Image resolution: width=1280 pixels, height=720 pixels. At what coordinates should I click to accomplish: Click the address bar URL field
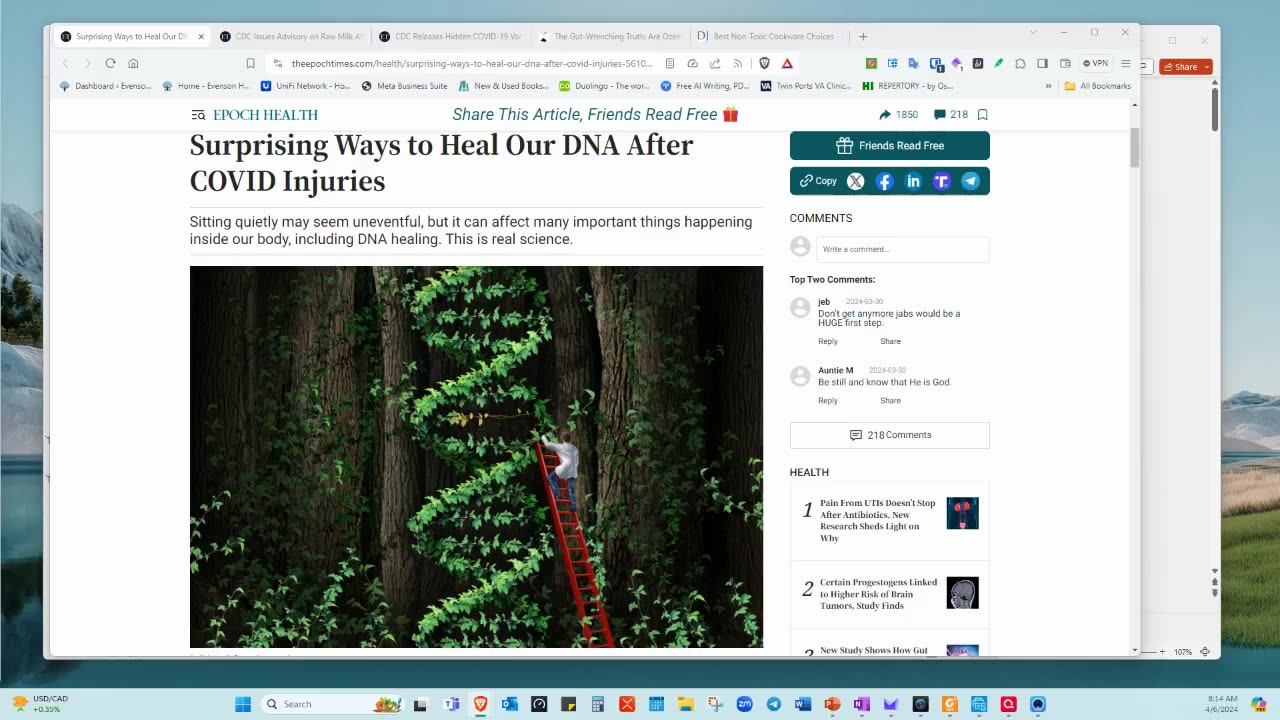[x=470, y=63]
